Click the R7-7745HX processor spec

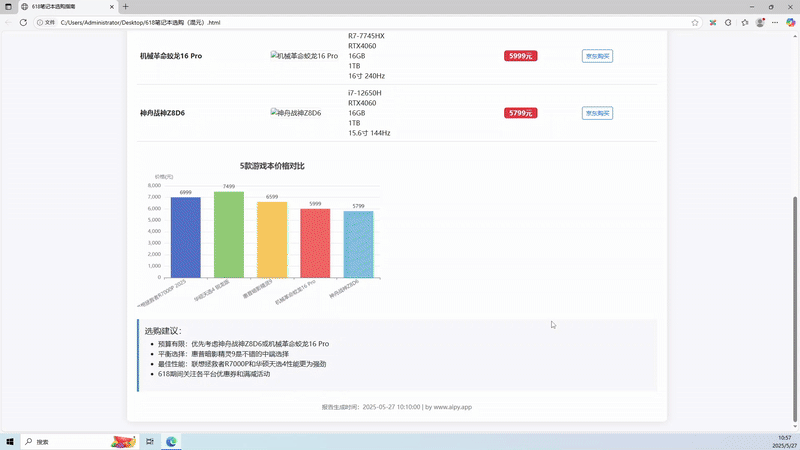pos(366,36)
